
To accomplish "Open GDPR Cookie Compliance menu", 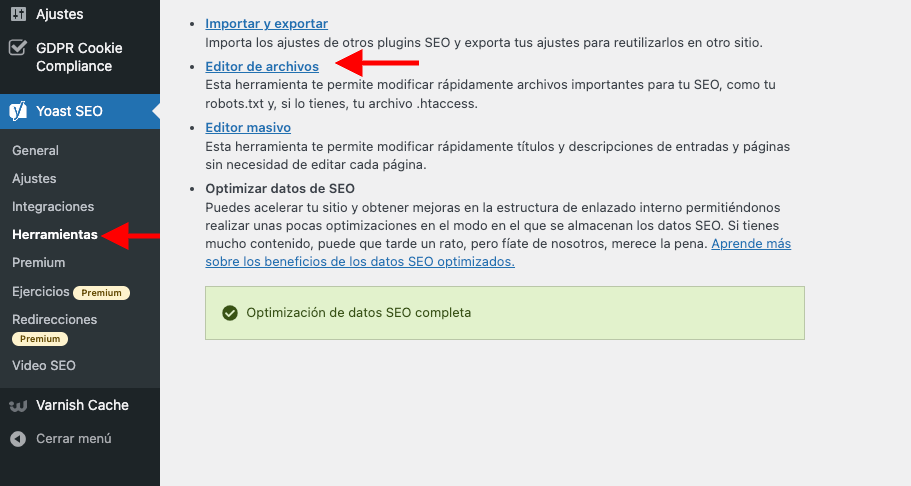I will tap(80, 57).
